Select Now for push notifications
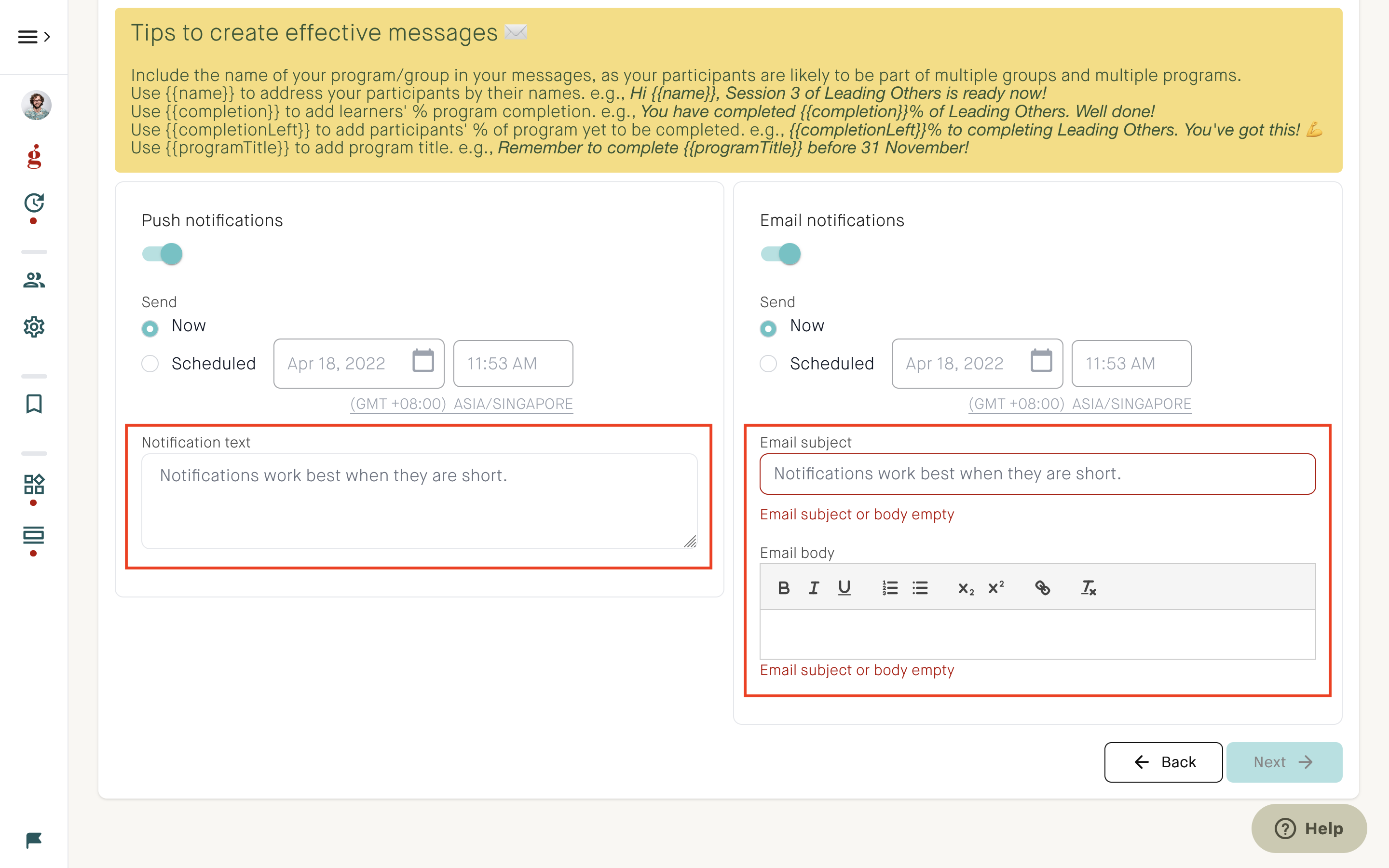Screen dimensions: 1389x868 pyautogui.click(x=150, y=328)
